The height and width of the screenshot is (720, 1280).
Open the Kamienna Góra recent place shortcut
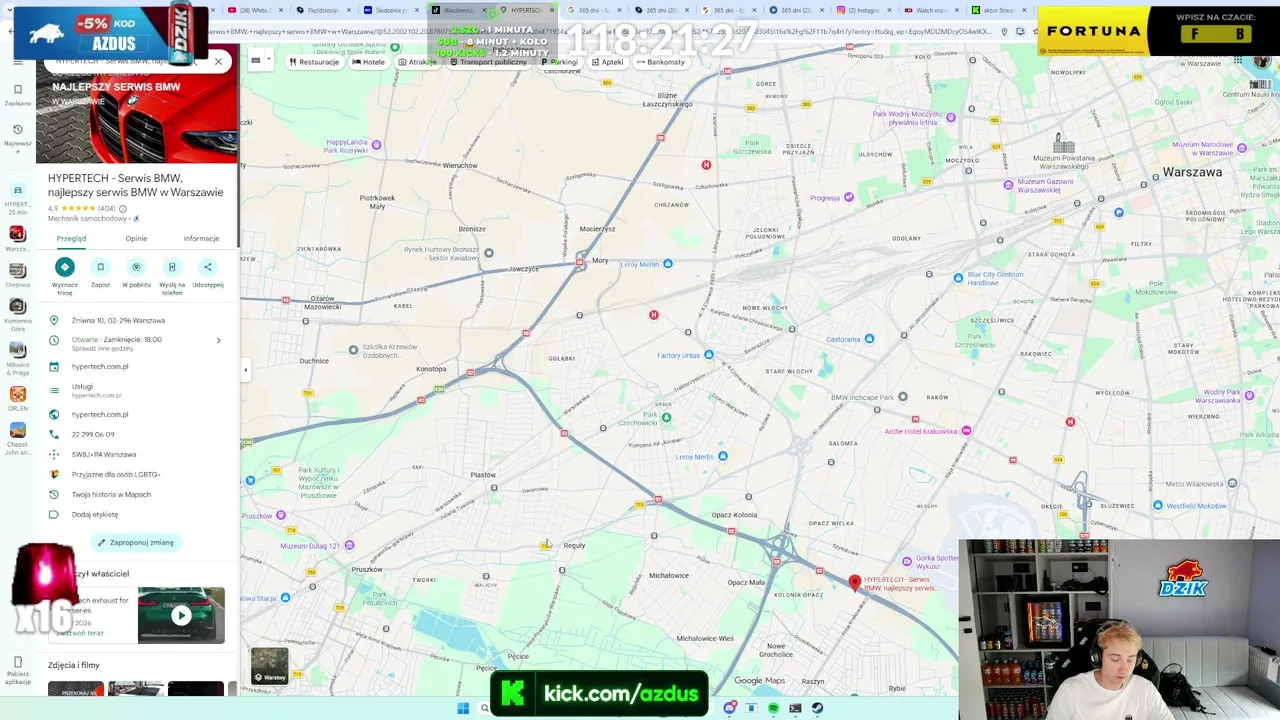(17, 315)
